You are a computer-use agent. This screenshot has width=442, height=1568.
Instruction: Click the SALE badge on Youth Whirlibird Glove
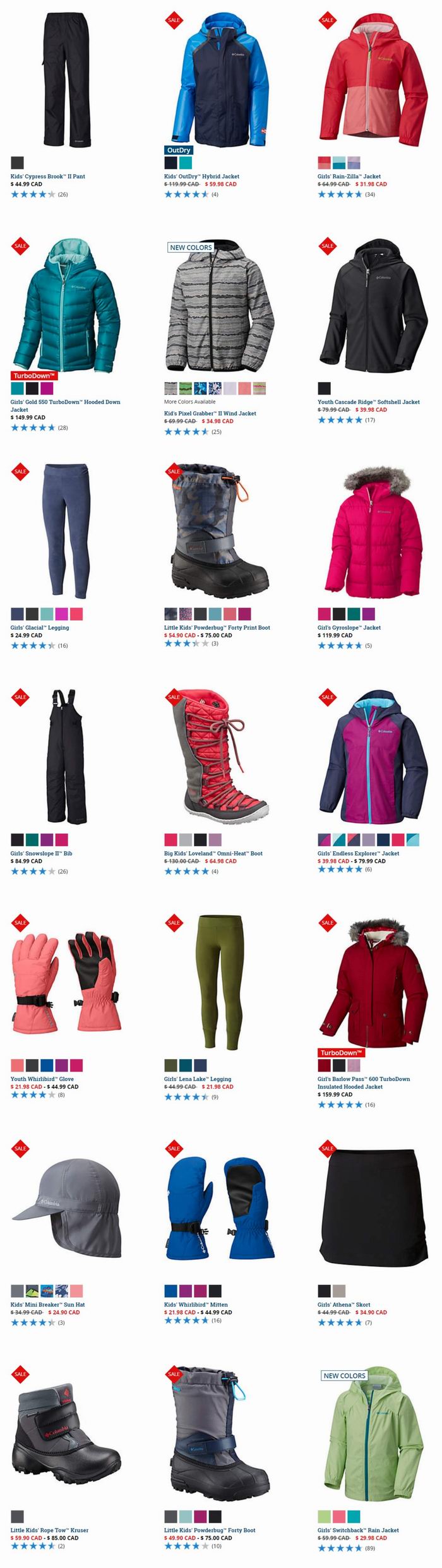pyautogui.click(x=20, y=923)
